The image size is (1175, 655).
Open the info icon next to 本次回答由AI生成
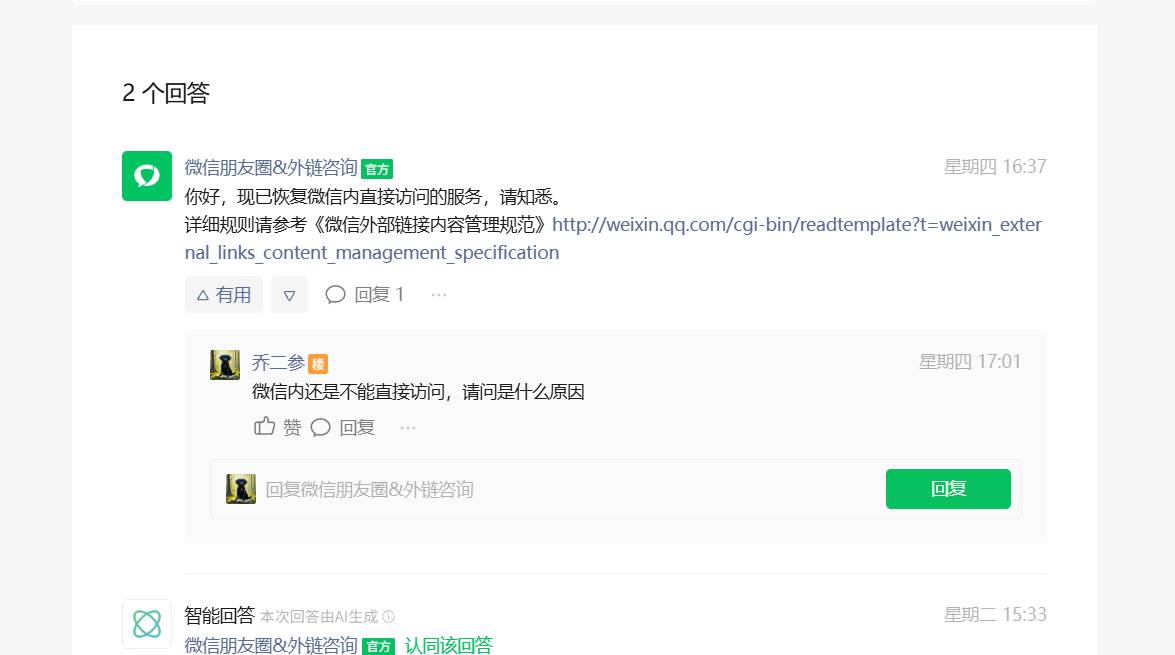tap(388, 617)
